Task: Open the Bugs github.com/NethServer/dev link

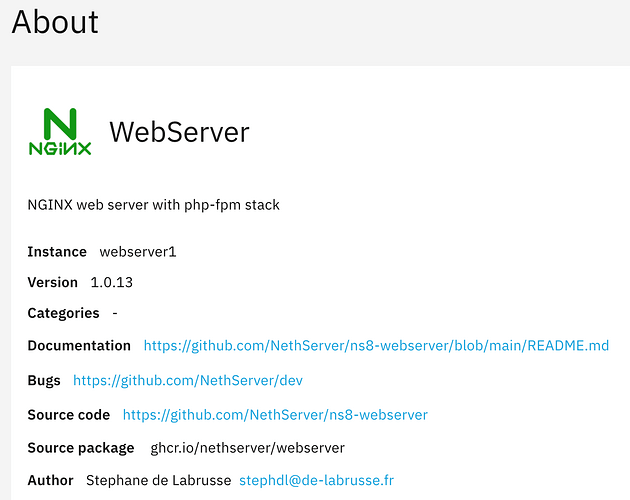Action: [x=188, y=380]
